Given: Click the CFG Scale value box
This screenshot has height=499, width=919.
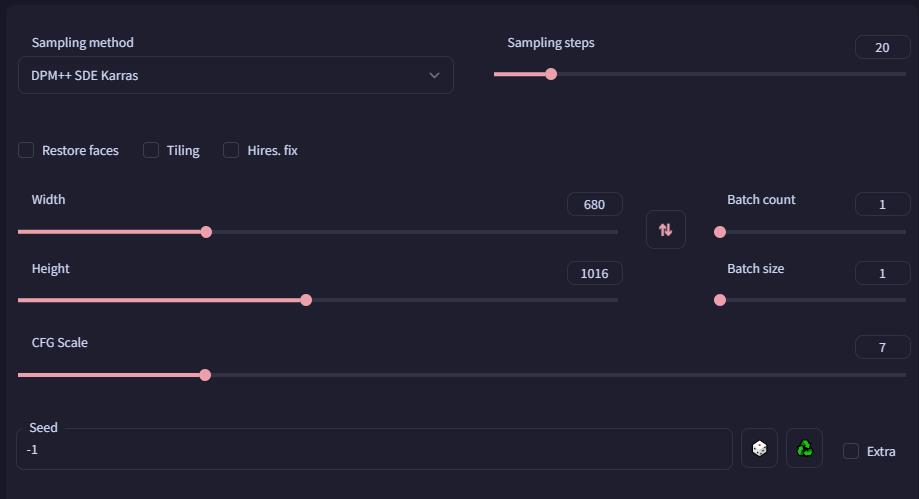Looking at the screenshot, I should (x=882, y=347).
